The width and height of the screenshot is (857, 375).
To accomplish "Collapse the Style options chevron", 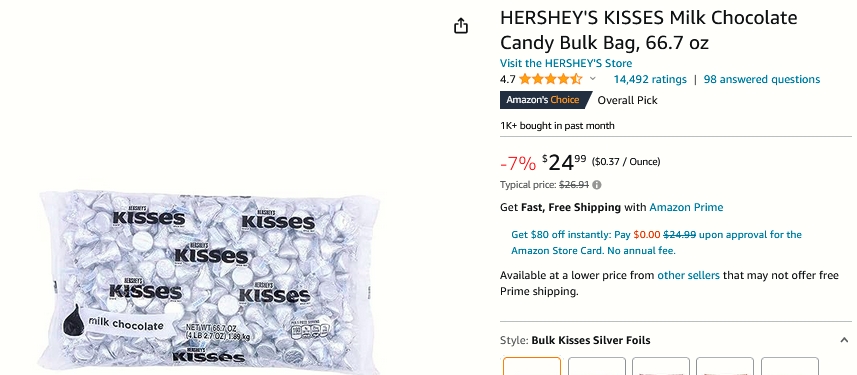I will pyautogui.click(x=844, y=340).
